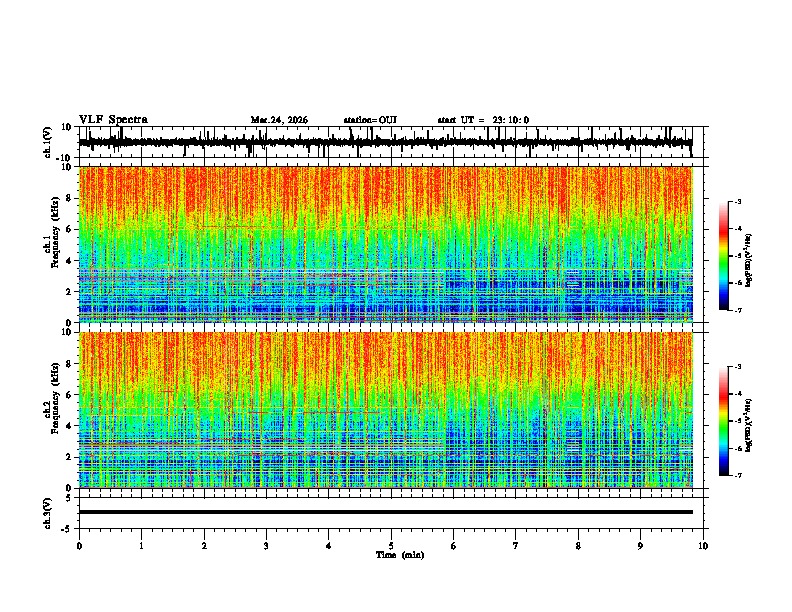Click the ch.2 "Frequency (kHz)" axis label
792x612 pixels.
click(x=55, y=398)
